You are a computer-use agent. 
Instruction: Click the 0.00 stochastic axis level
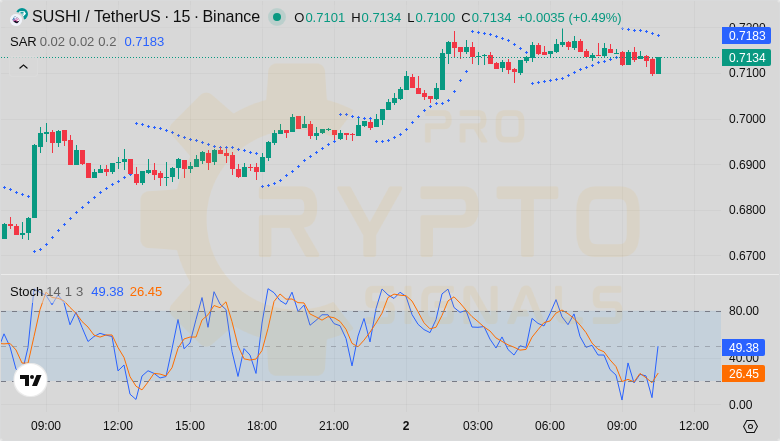741,405
